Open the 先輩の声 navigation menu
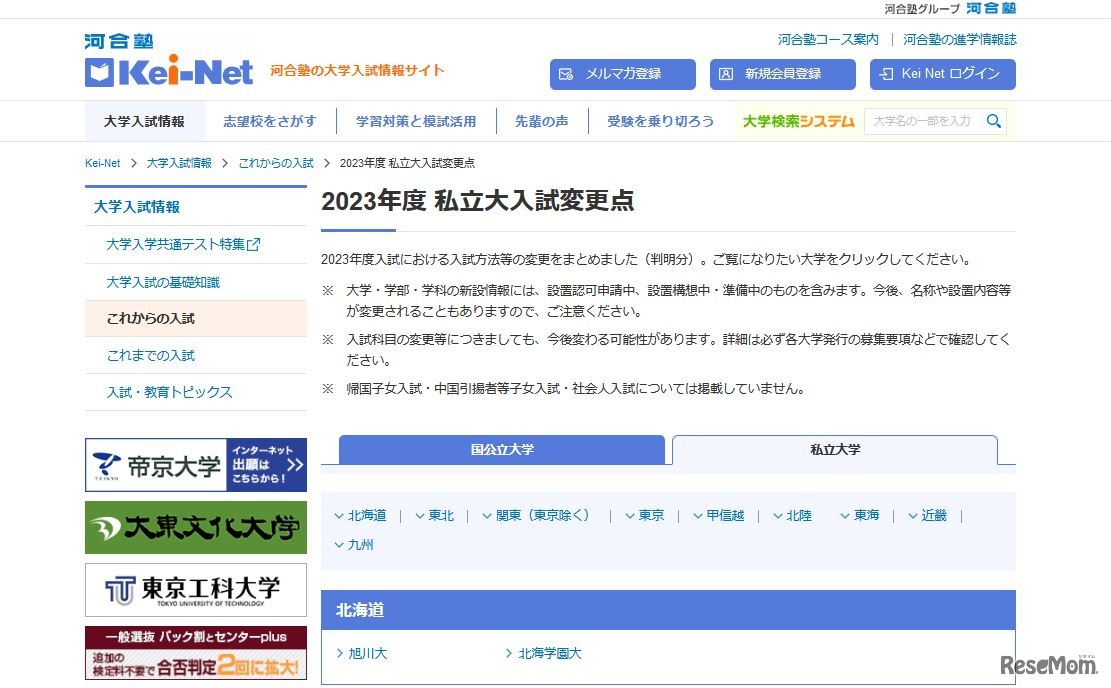This screenshot has height=688, width=1111. pos(541,120)
